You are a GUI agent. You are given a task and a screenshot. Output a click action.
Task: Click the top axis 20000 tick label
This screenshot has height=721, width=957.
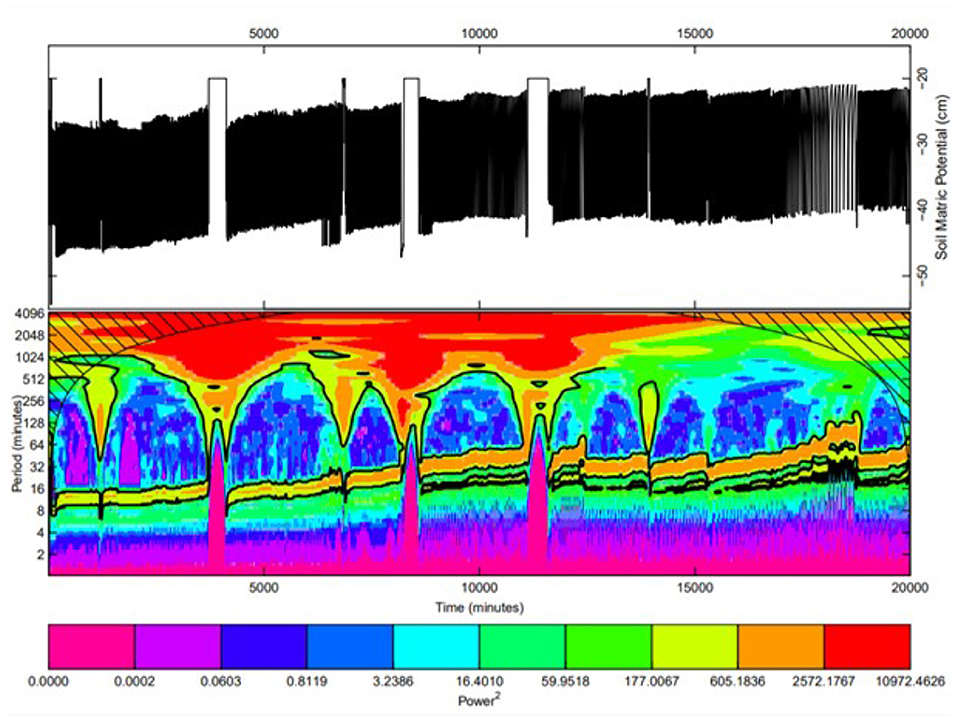coord(910,34)
